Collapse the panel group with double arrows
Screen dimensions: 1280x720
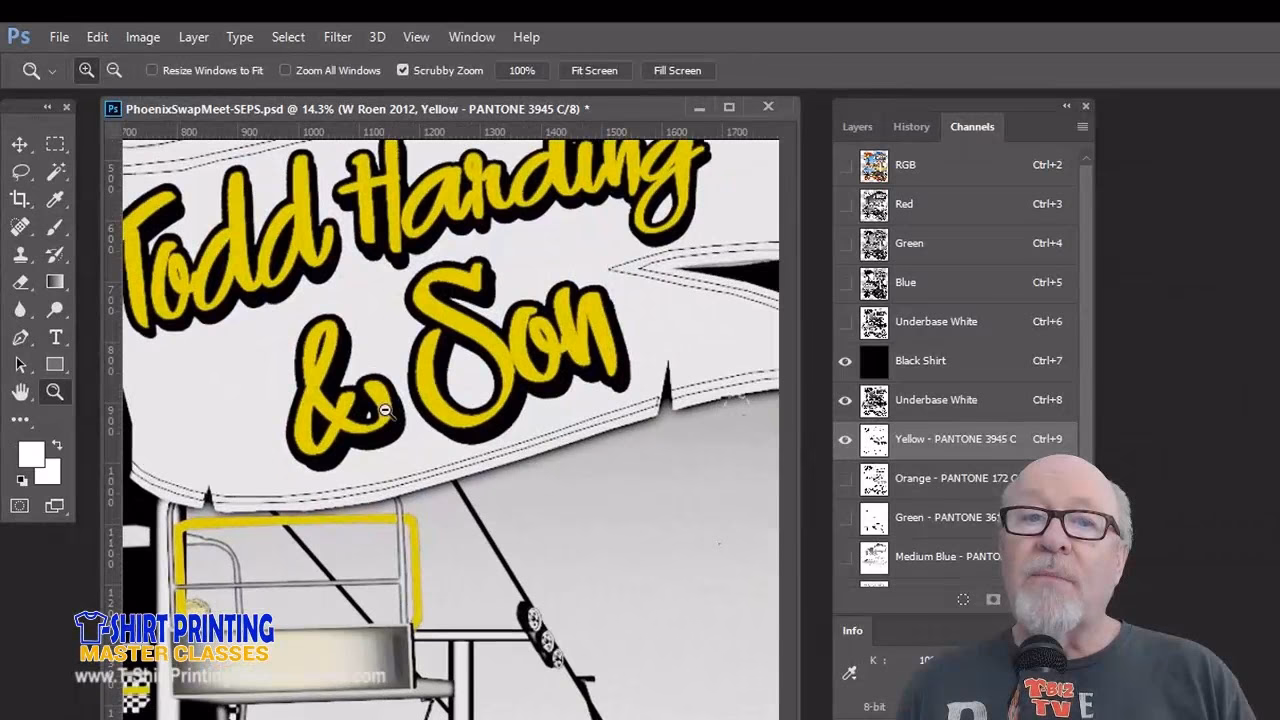click(x=1066, y=105)
